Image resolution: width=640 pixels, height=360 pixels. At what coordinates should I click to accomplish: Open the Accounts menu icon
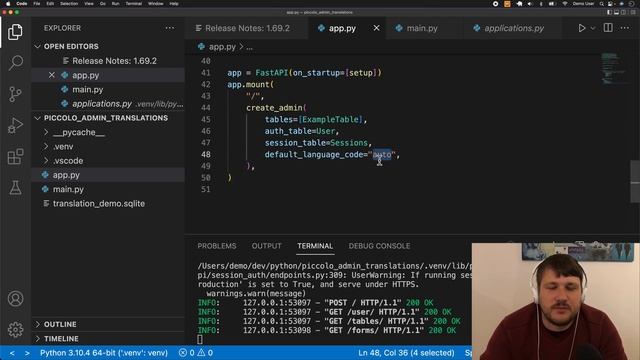pyautogui.click(x=15, y=299)
